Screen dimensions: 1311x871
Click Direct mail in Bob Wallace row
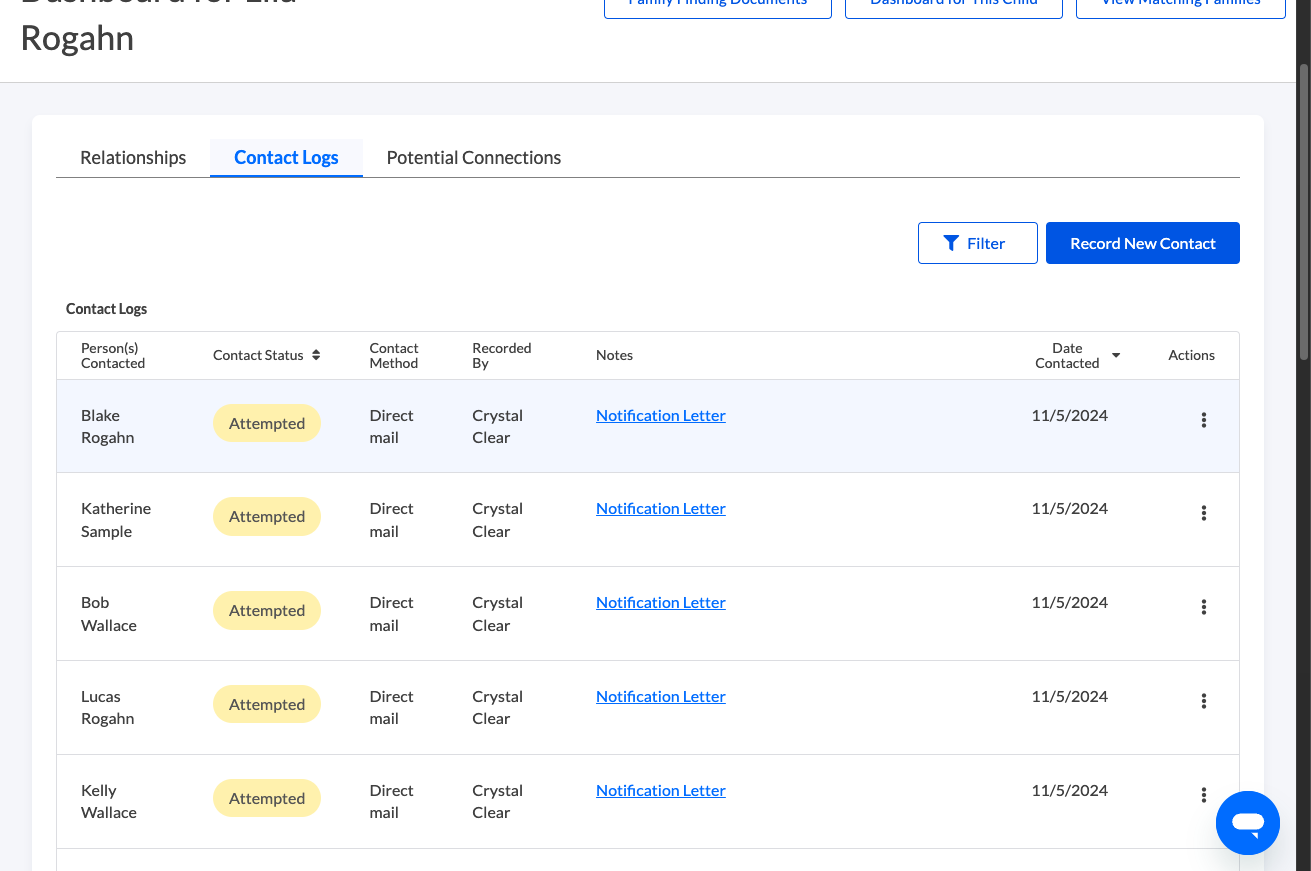click(x=391, y=614)
